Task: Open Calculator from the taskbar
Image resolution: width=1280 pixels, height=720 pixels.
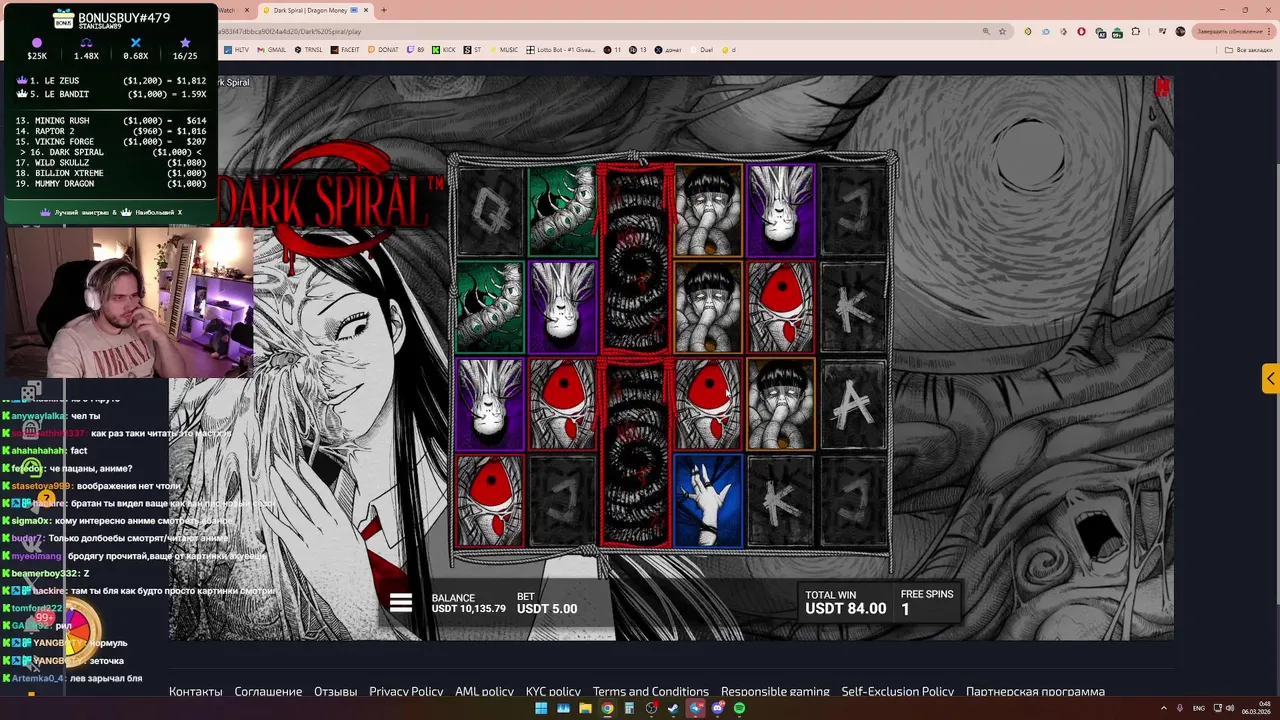Action: (629, 708)
